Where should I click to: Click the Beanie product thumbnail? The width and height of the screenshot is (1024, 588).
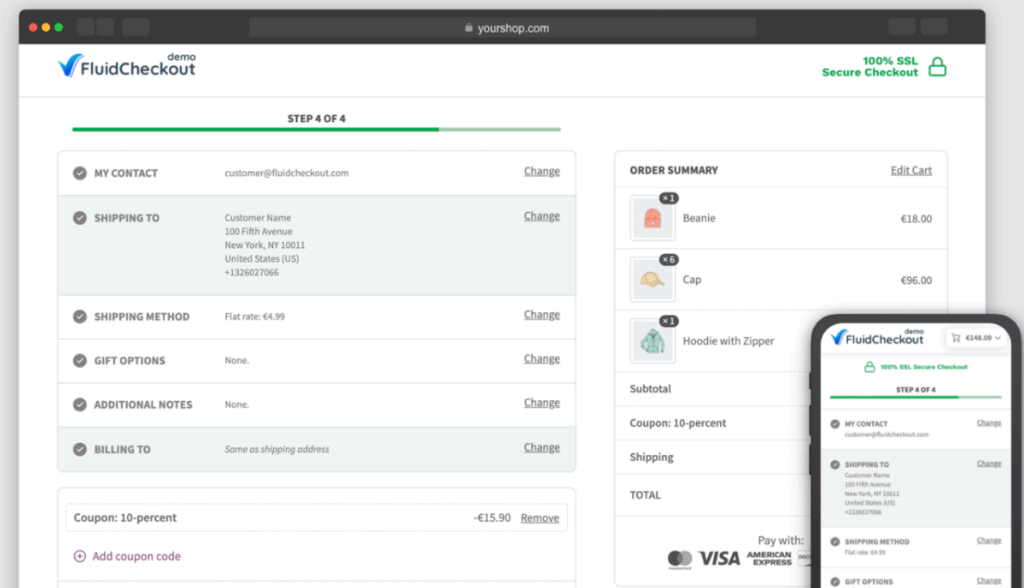click(x=652, y=218)
